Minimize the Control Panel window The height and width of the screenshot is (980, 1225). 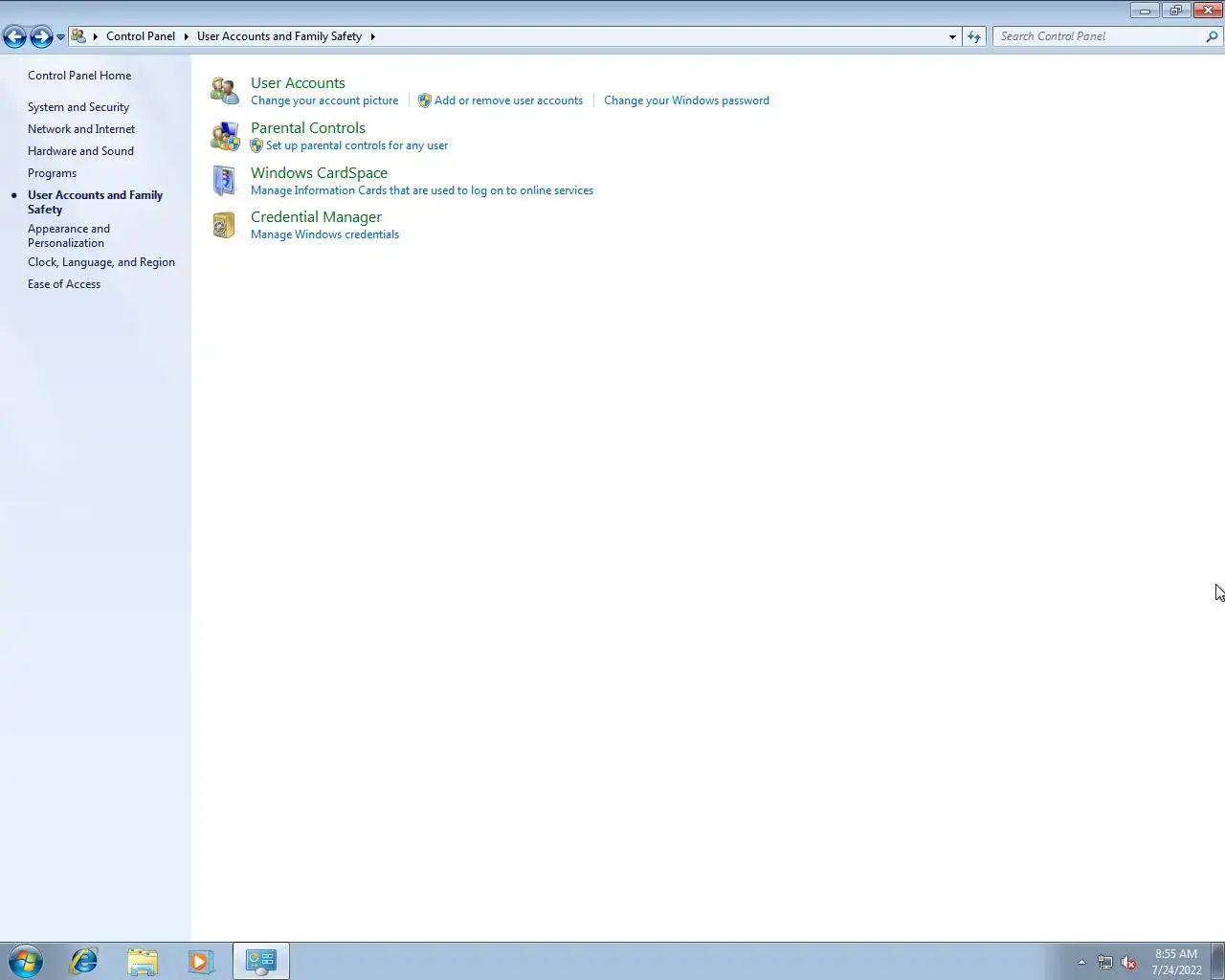[x=1145, y=11]
